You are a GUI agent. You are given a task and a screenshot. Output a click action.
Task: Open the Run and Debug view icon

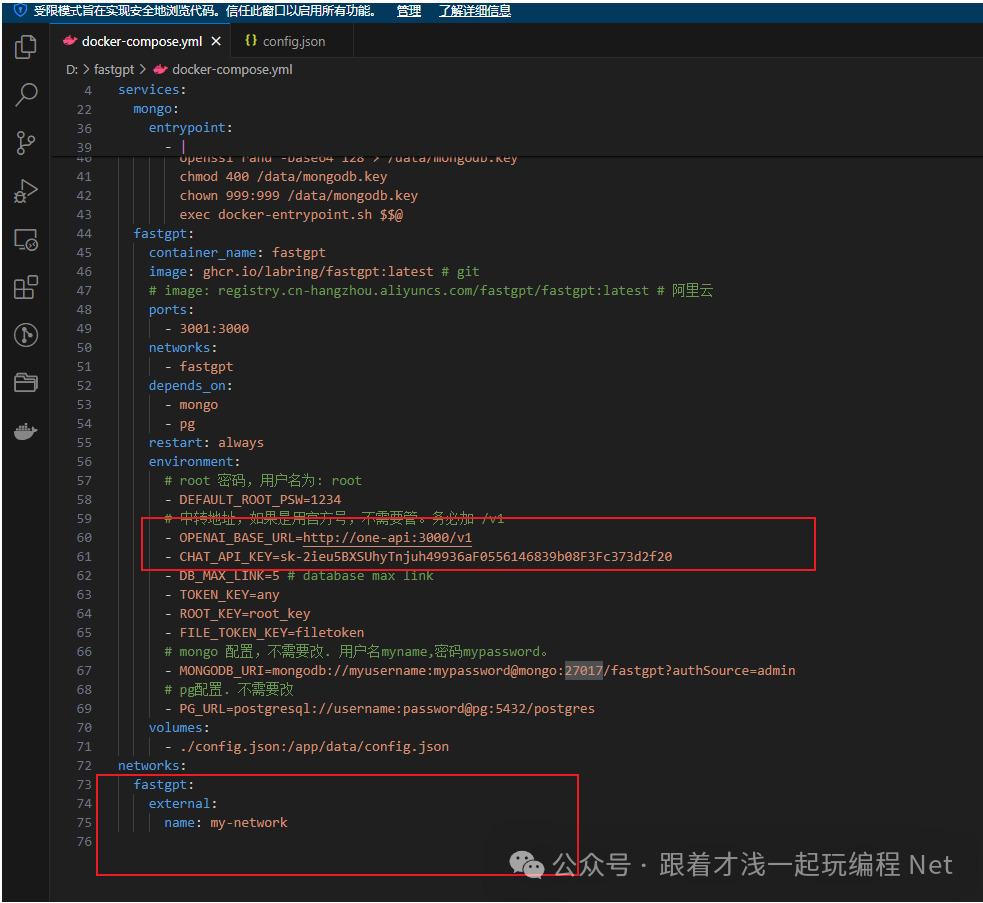26,191
